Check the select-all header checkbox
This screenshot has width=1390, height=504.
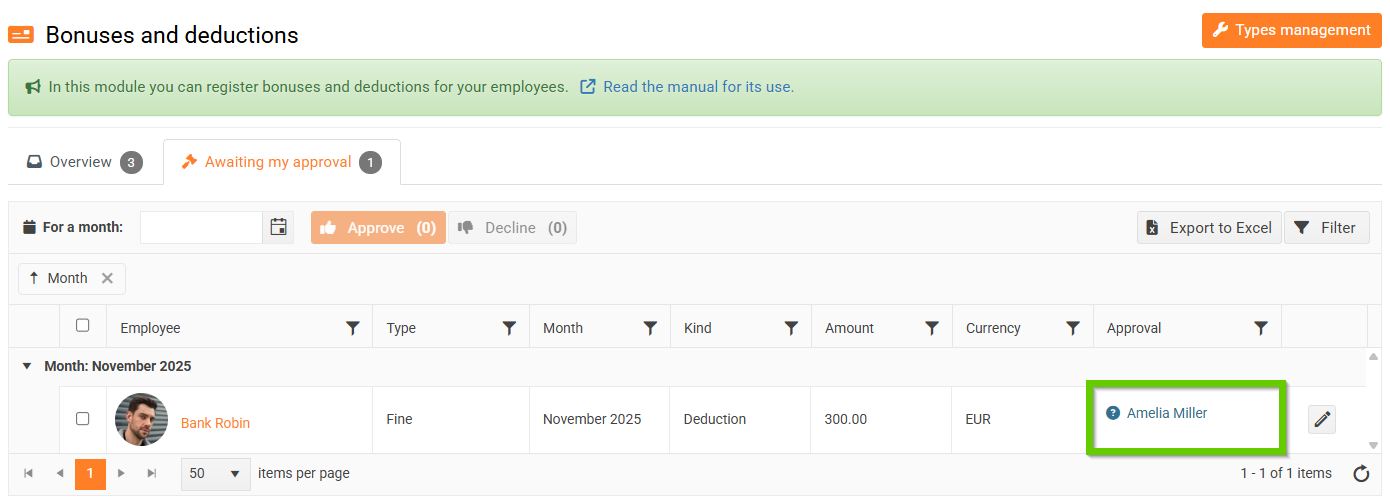(83, 325)
